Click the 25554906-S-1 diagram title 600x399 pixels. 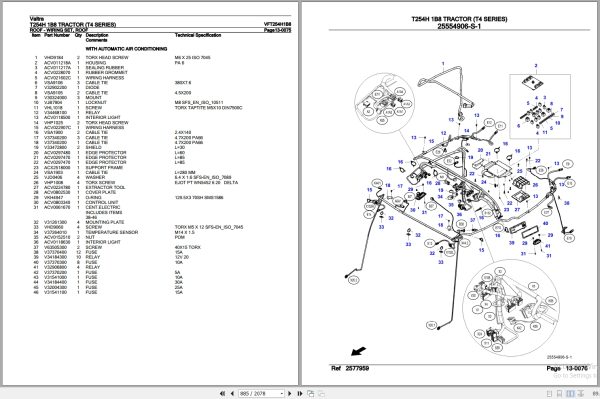click(459, 26)
